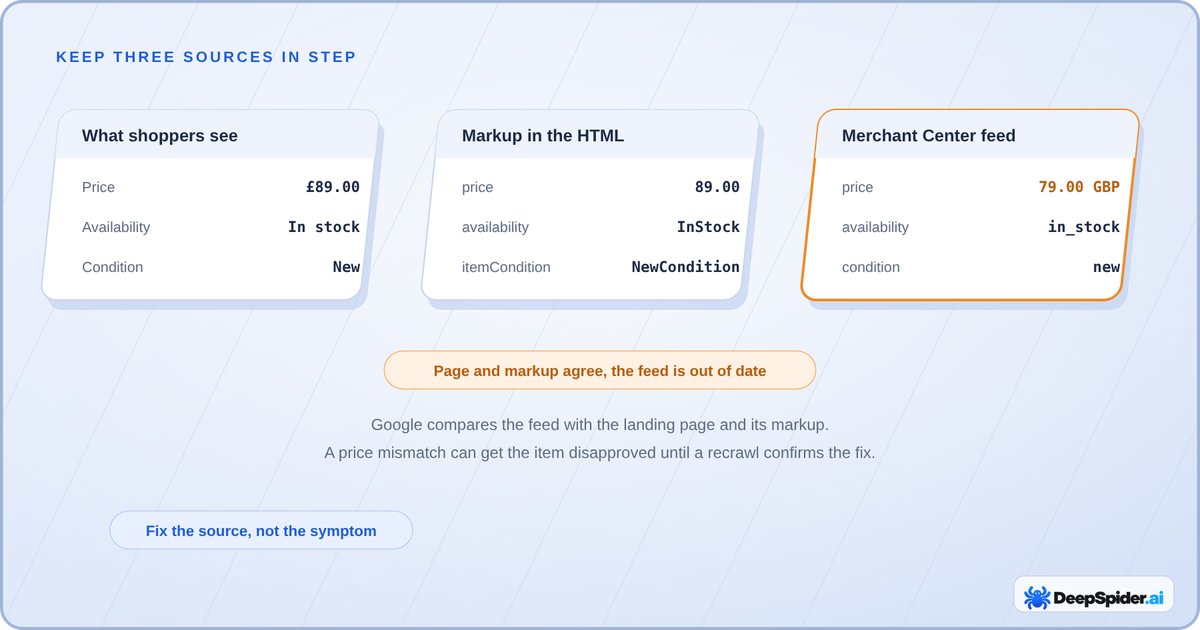Screen dimensions: 1200x630
Task: Click the 'Markup in the HTML' card title
Action: click(543, 135)
